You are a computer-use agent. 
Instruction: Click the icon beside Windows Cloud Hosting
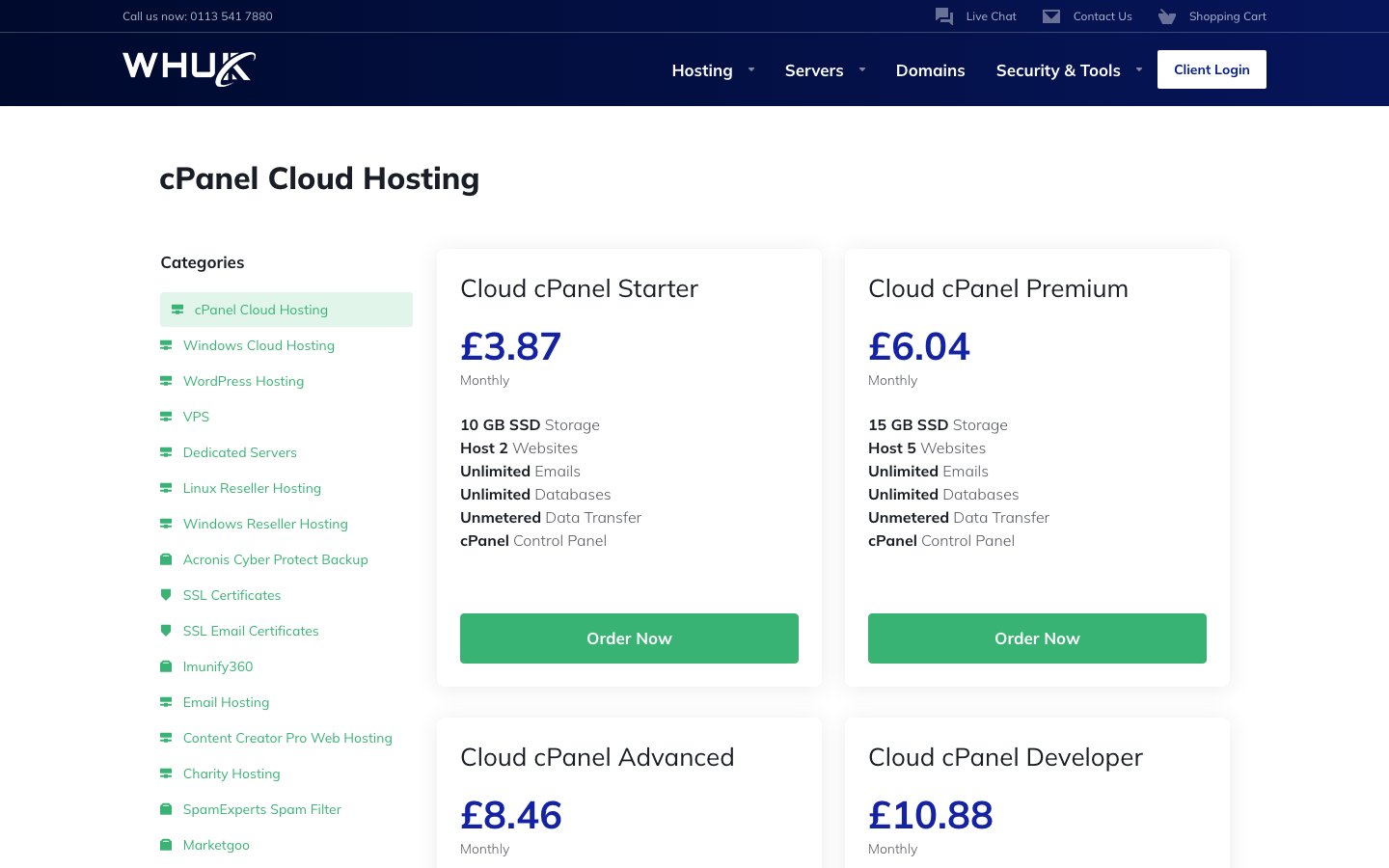coord(166,345)
